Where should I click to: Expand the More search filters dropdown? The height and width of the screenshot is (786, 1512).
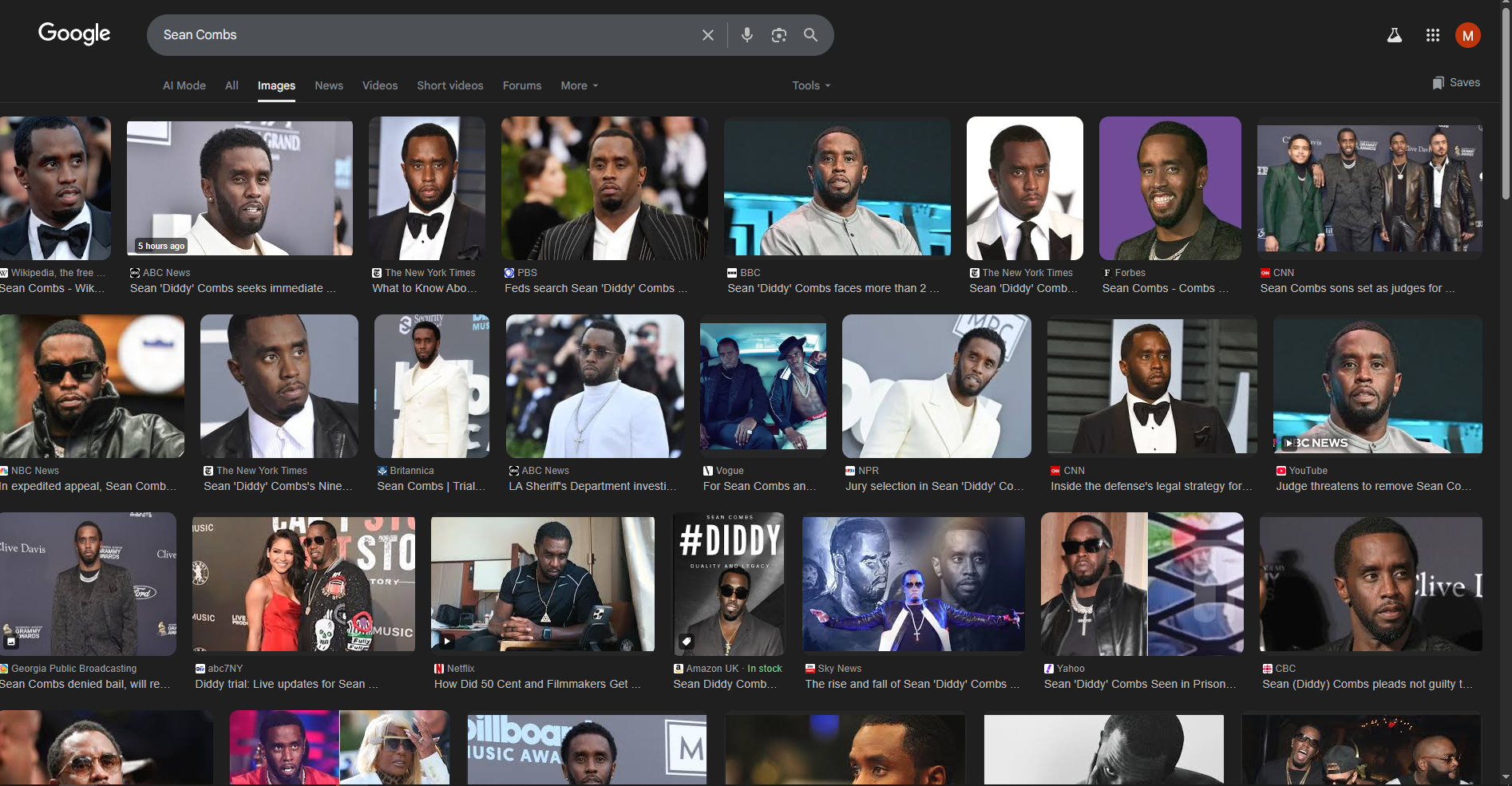(579, 85)
